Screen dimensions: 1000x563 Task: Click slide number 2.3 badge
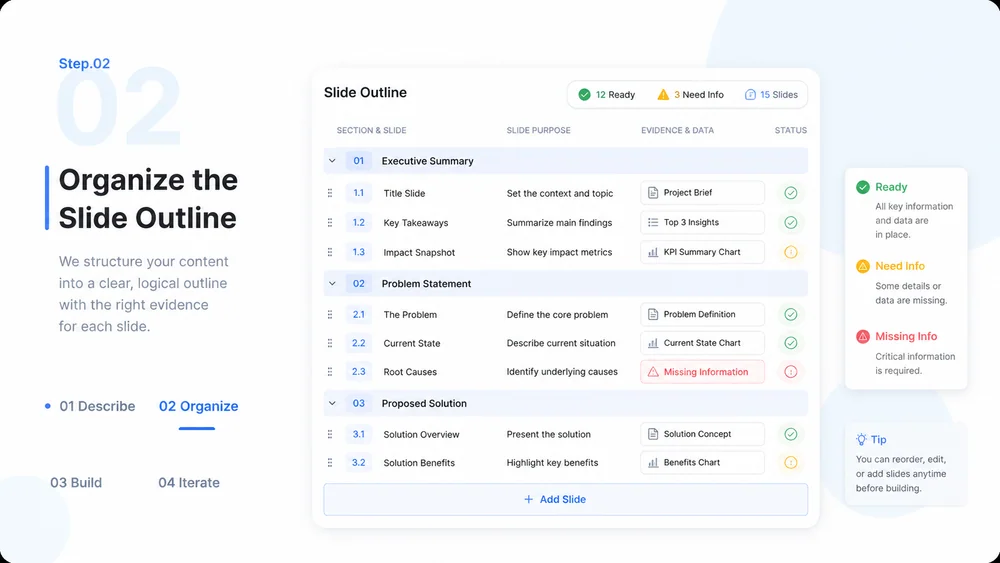(358, 372)
